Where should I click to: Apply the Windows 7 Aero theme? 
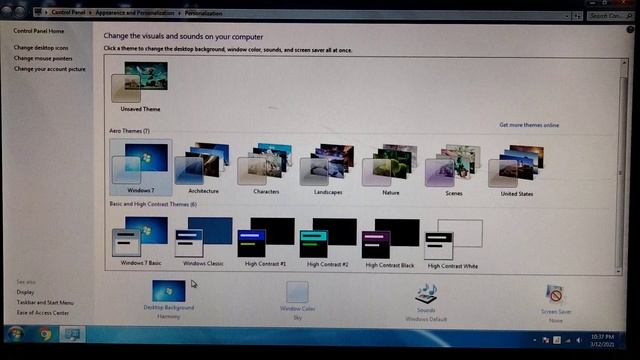pyautogui.click(x=141, y=167)
